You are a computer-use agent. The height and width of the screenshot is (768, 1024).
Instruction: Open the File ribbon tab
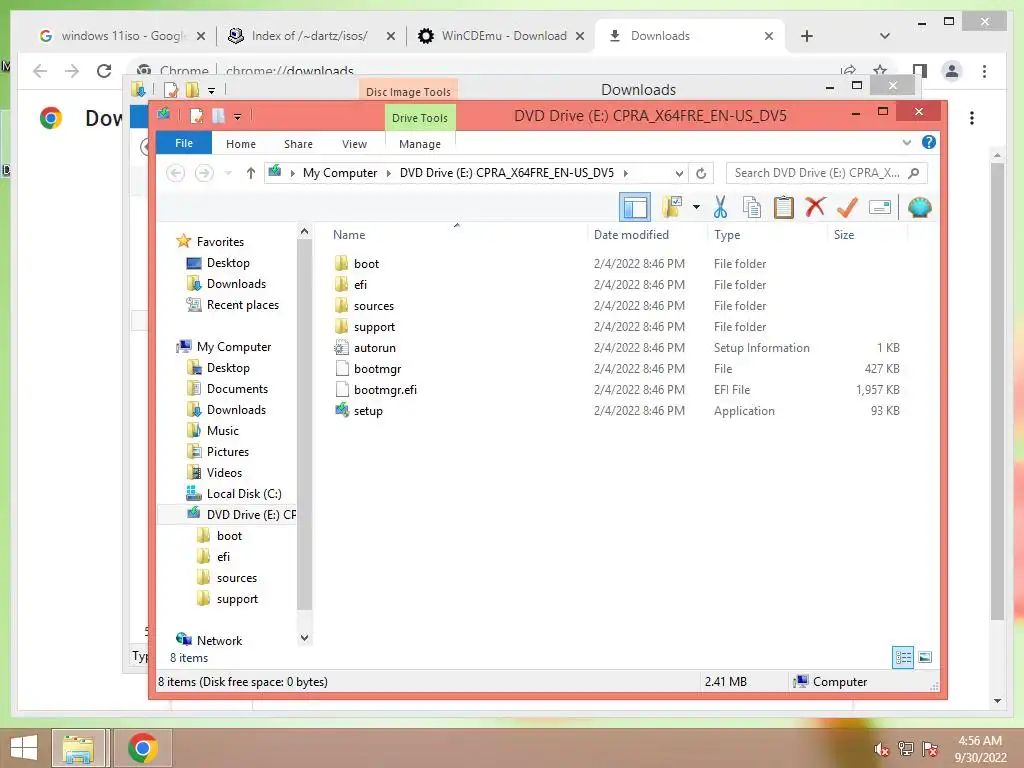coord(184,143)
